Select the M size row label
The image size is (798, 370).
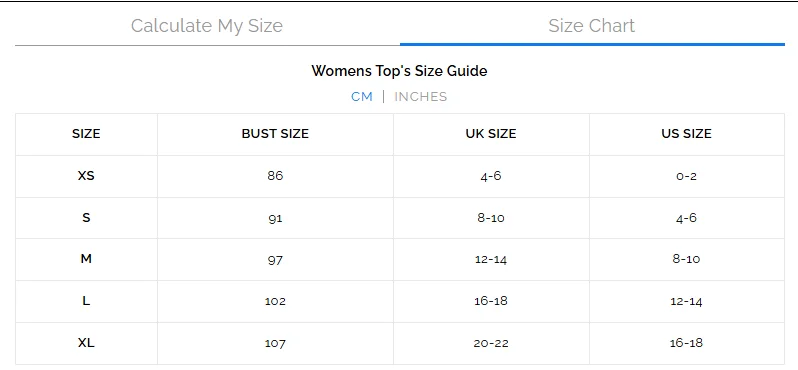(86, 259)
